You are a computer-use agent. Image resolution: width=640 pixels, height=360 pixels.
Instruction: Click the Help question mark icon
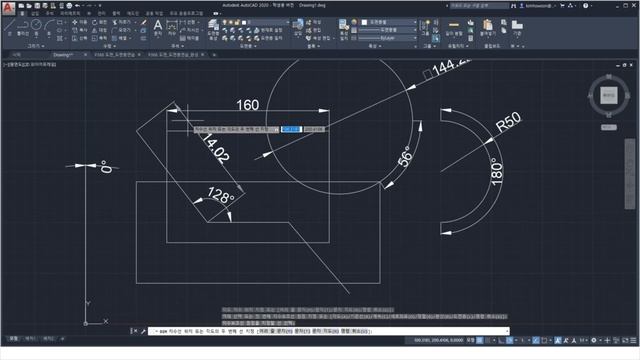[x=585, y=6]
